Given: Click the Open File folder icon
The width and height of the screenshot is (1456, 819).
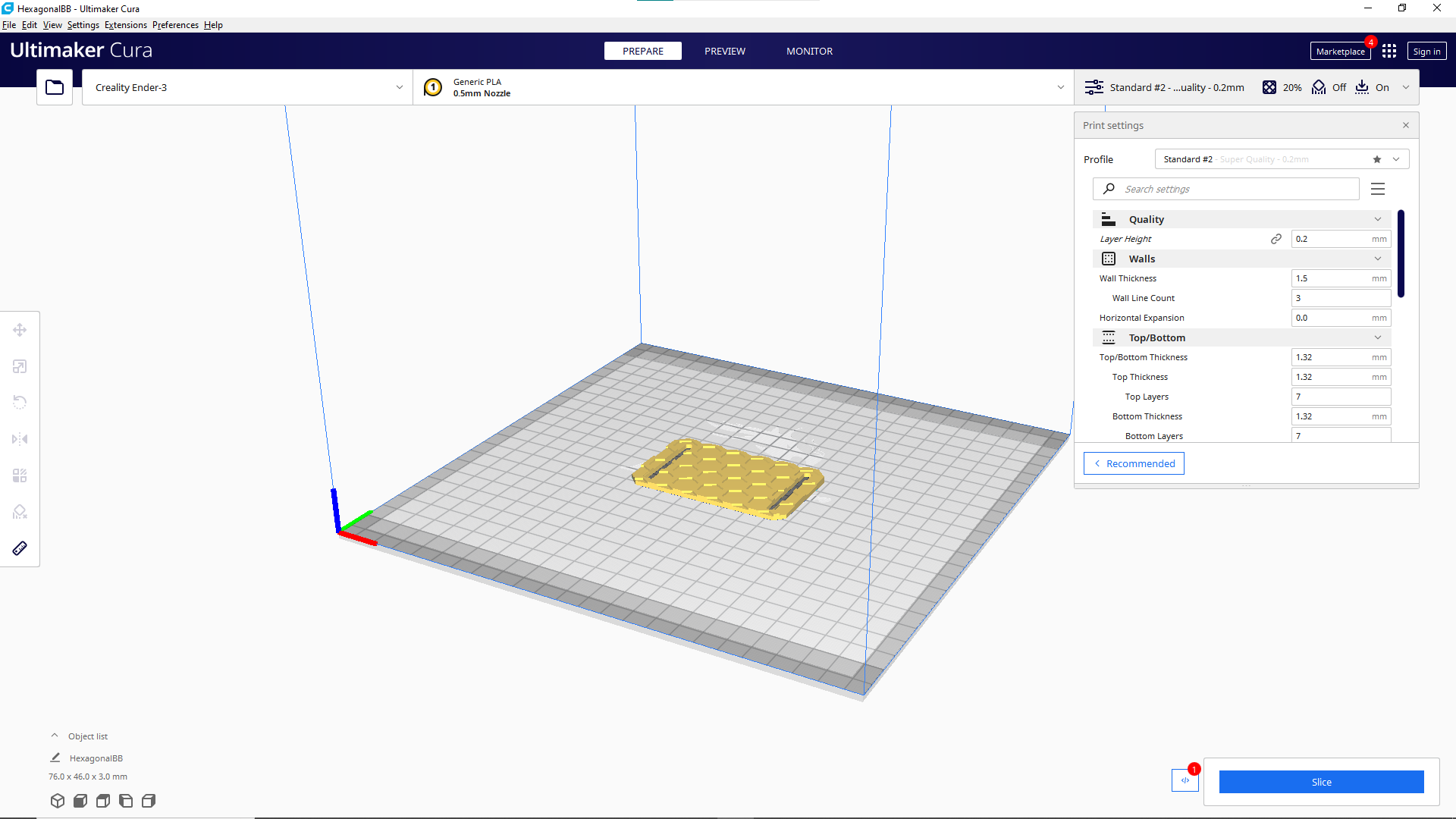Looking at the screenshot, I should click(55, 87).
